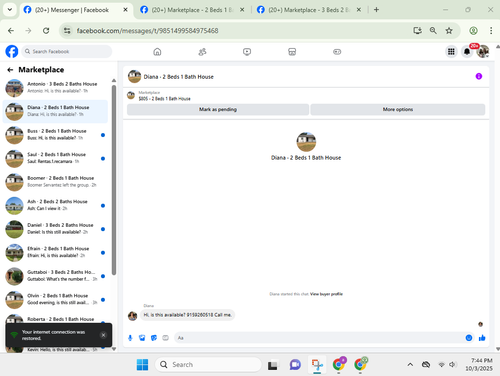
Task: Record a voice clip with microphone icon
Action: 130,338
